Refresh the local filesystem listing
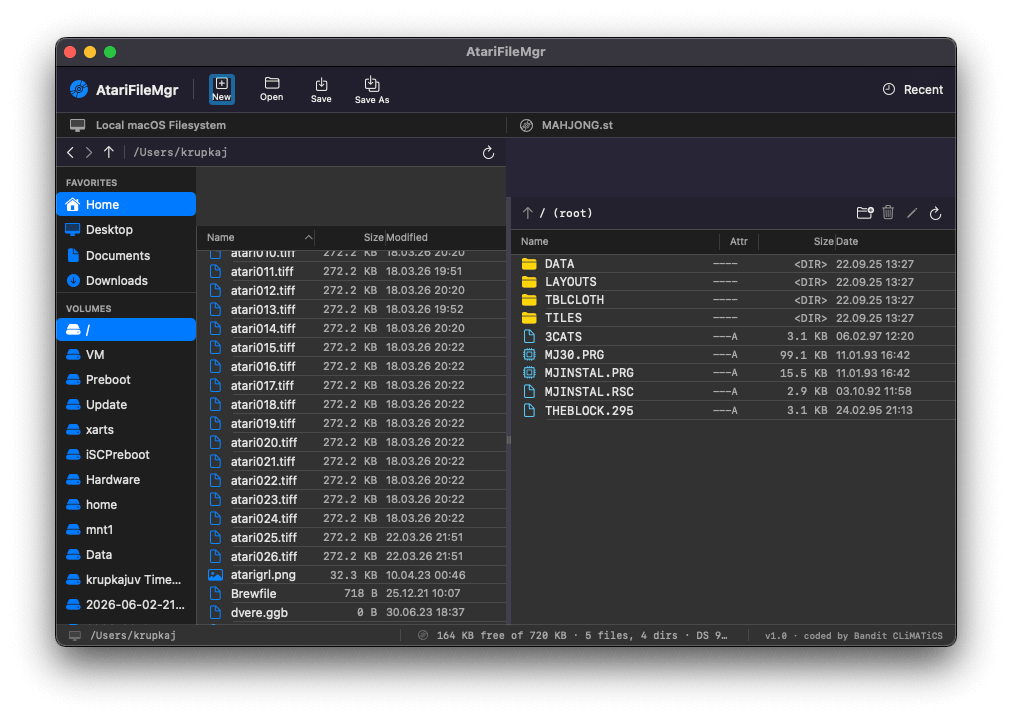Viewport: 1012px width, 720px height. [x=489, y=152]
